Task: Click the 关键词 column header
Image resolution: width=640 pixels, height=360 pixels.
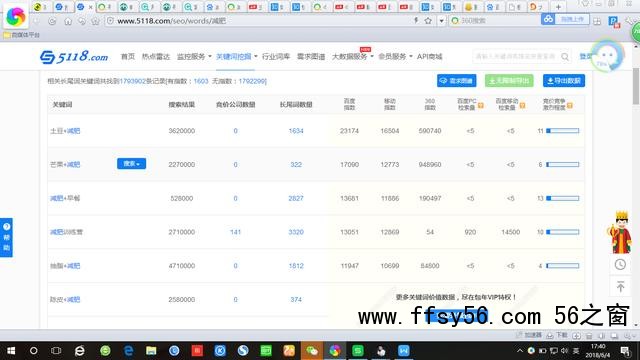Action: (x=62, y=105)
